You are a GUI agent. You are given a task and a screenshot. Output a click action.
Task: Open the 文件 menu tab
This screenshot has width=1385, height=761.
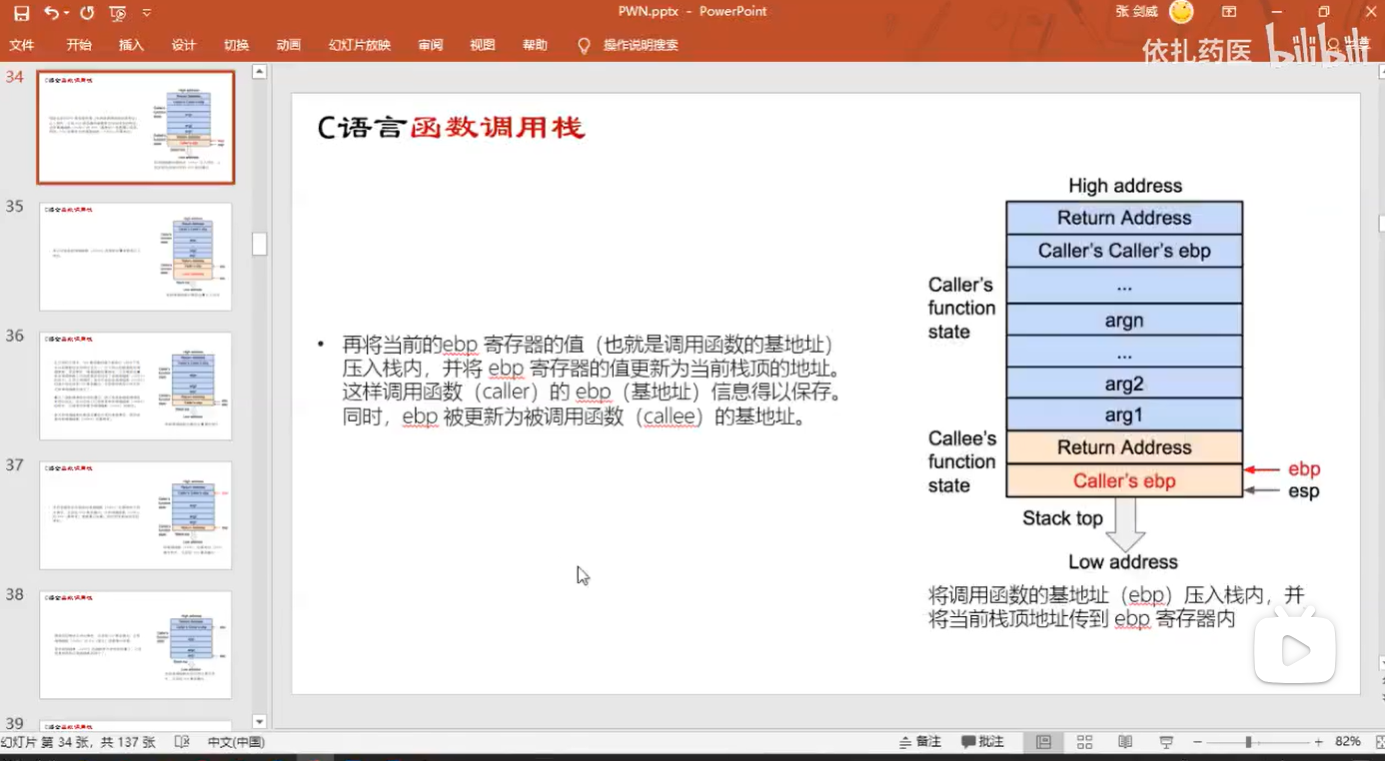coord(22,45)
